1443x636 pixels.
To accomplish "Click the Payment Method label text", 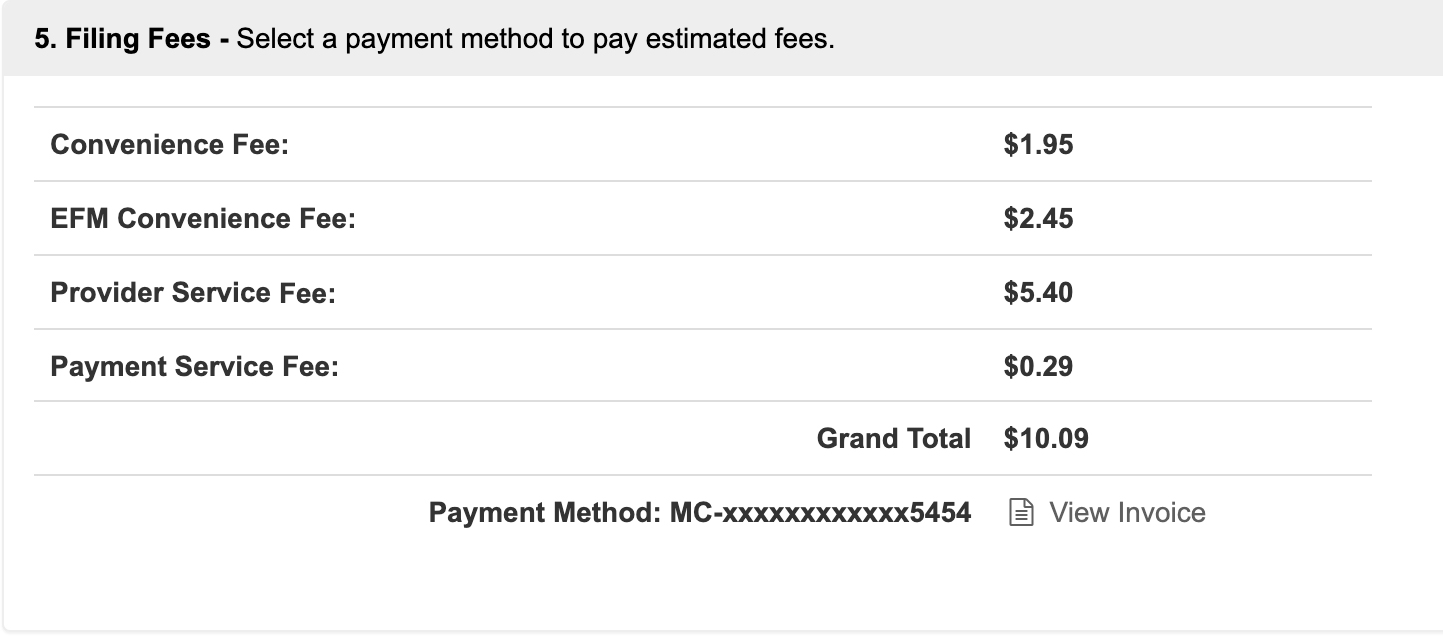I will coord(545,513).
